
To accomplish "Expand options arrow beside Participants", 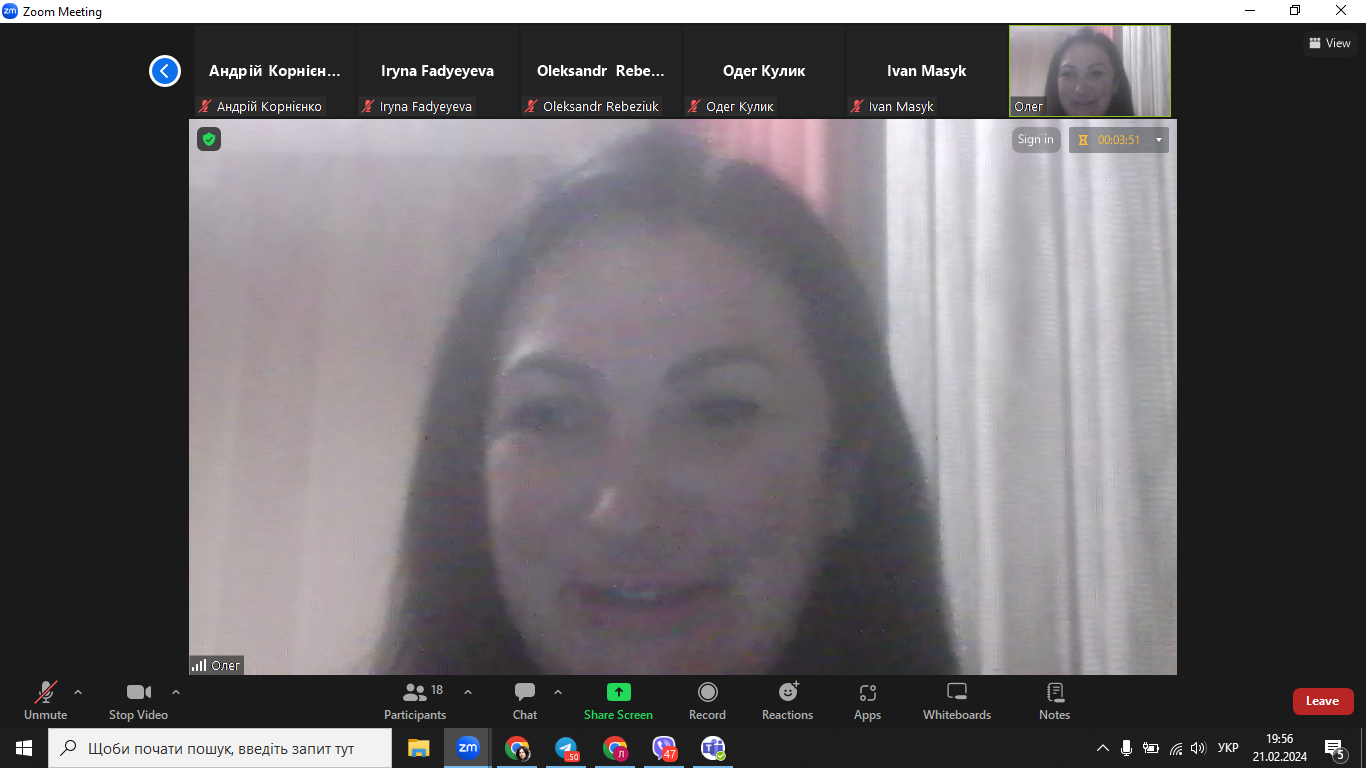I will pyautogui.click(x=468, y=692).
